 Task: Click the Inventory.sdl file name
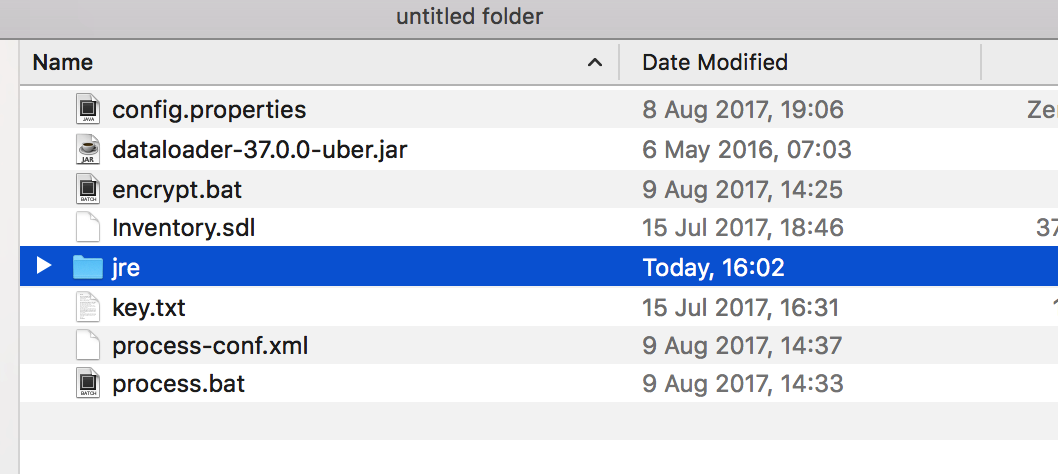point(184,228)
